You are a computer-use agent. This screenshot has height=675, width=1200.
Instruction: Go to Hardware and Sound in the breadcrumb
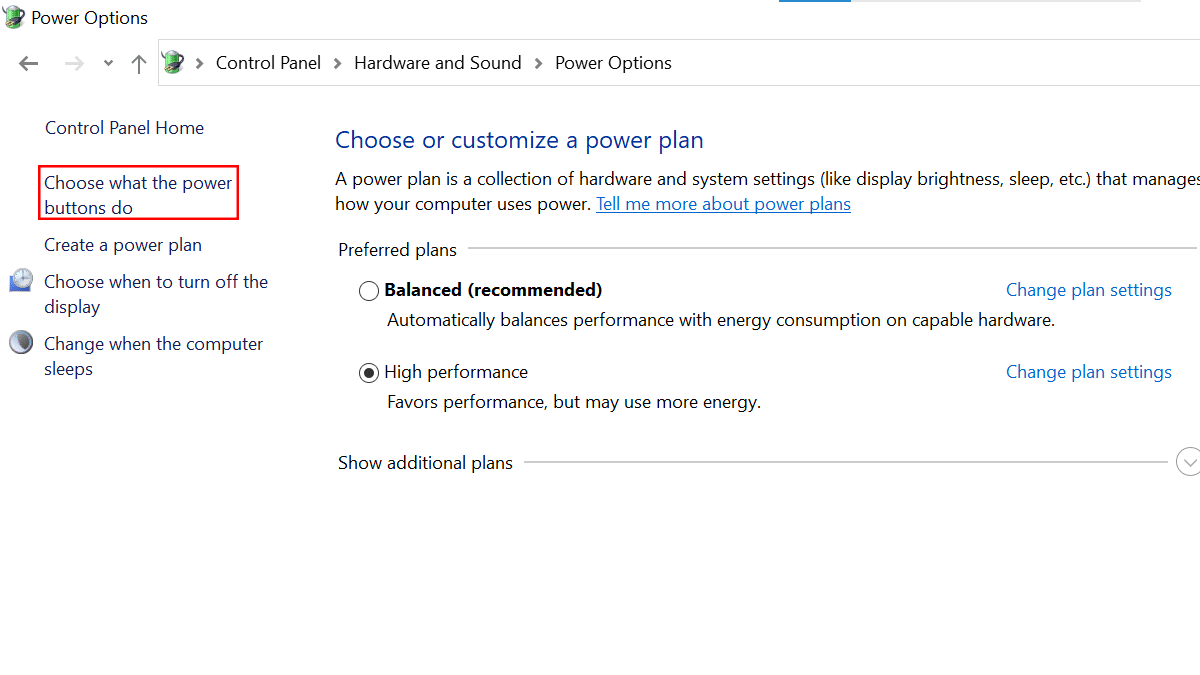pyautogui.click(x=437, y=63)
